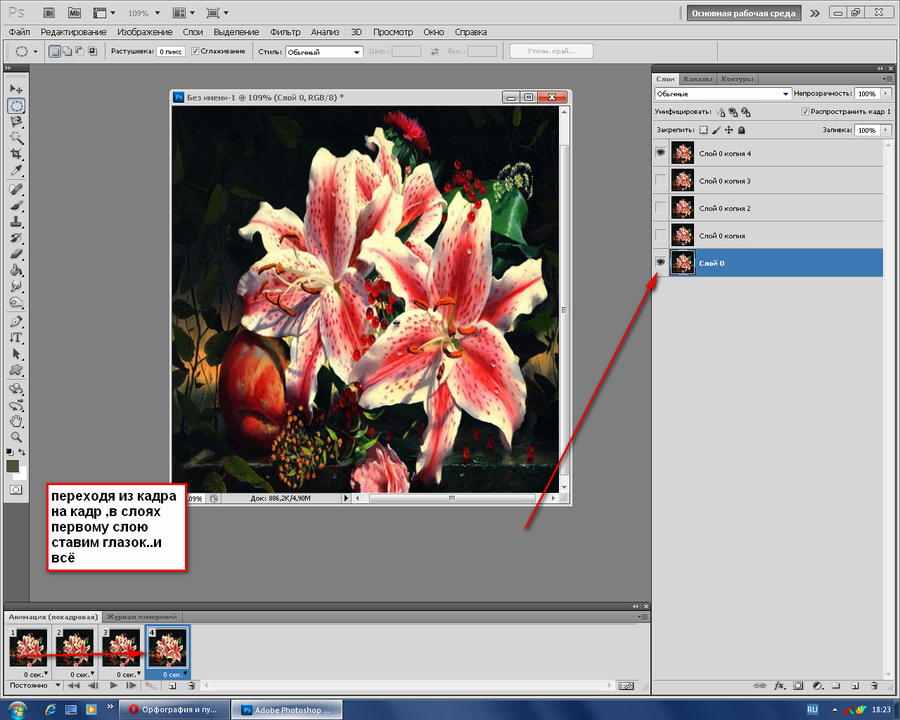Select the Path Selection arrow tool
This screenshot has width=900, height=720.
click(16, 354)
